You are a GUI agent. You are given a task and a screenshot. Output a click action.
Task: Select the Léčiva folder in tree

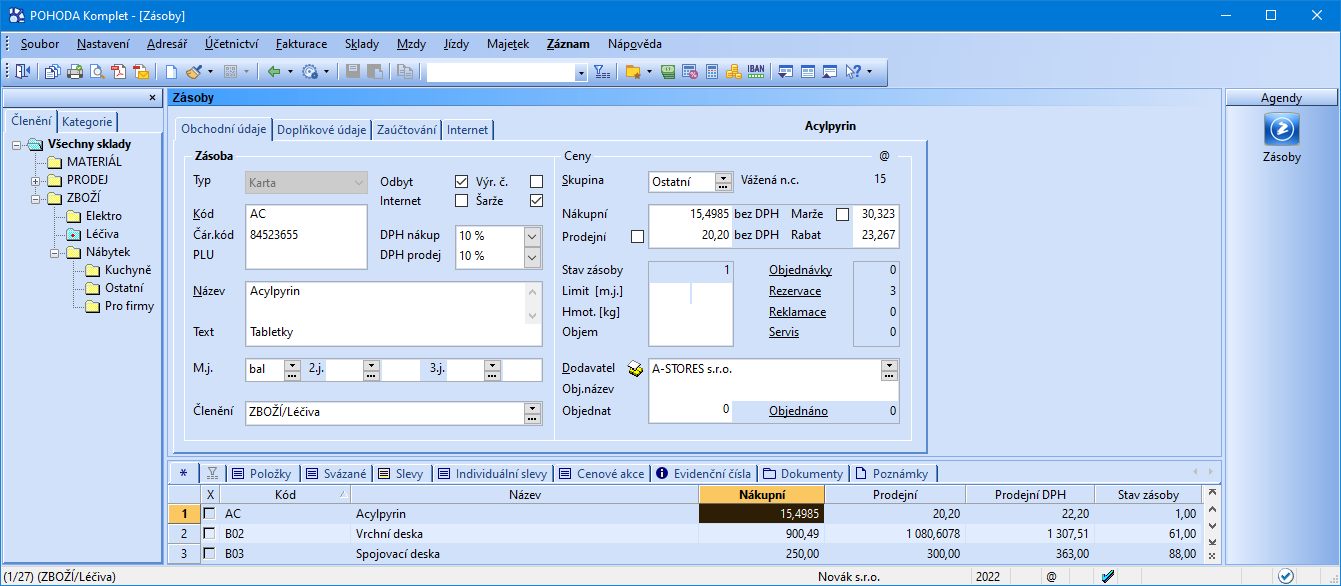point(102,234)
